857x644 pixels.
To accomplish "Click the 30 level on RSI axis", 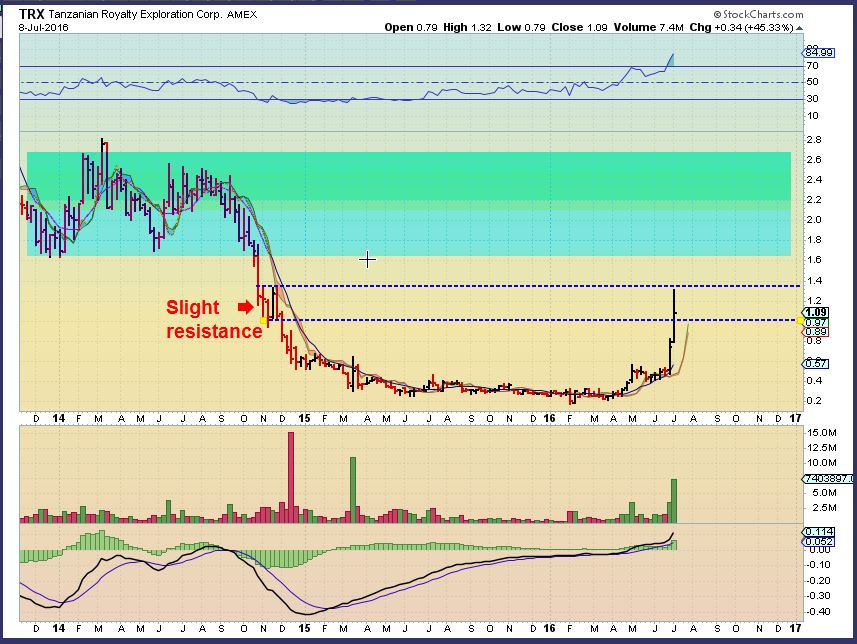I will 813,99.
